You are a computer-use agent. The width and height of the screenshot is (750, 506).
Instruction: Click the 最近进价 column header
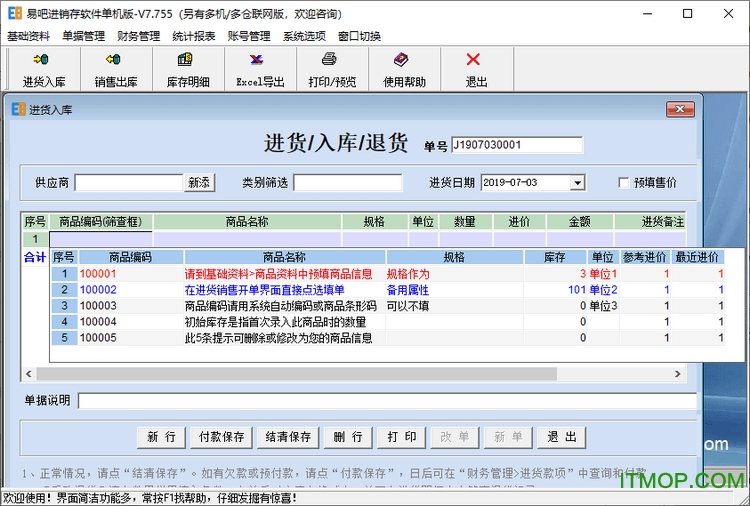697,257
